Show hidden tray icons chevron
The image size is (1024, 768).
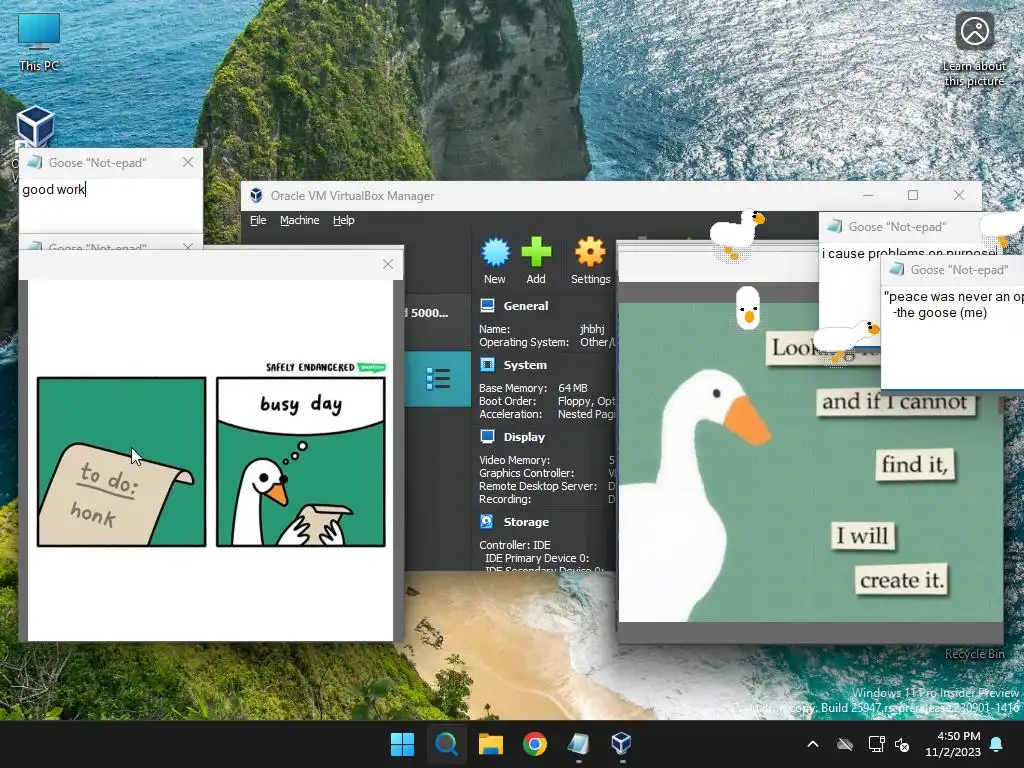pyautogui.click(x=813, y=744)
